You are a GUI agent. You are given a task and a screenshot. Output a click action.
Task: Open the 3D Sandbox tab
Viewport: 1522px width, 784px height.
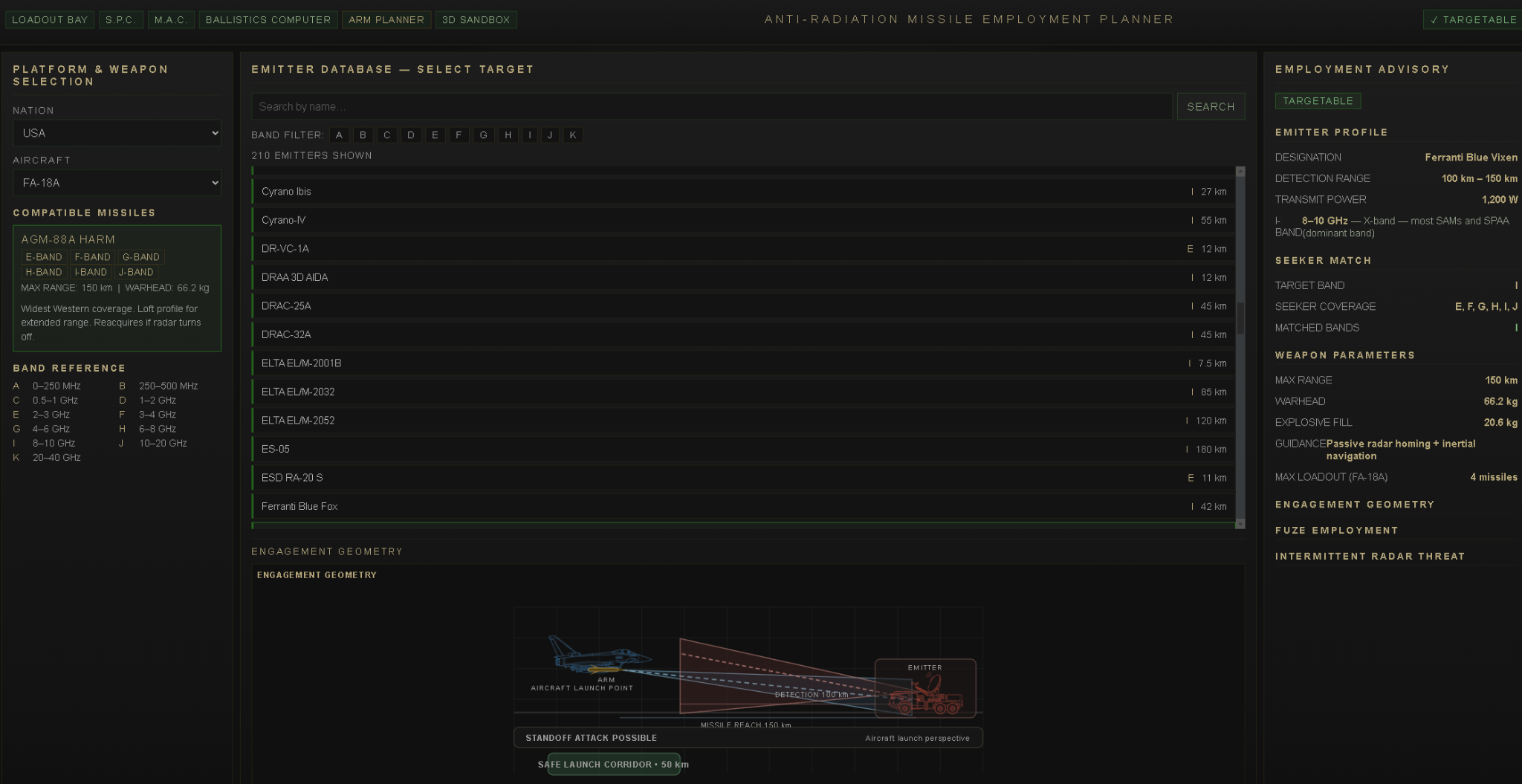(x=476, y=20)
